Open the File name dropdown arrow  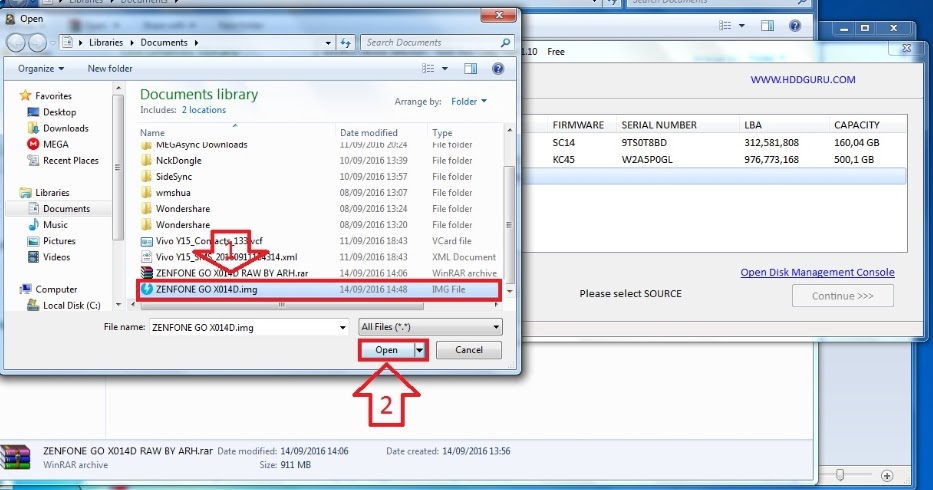pos(343,327)
